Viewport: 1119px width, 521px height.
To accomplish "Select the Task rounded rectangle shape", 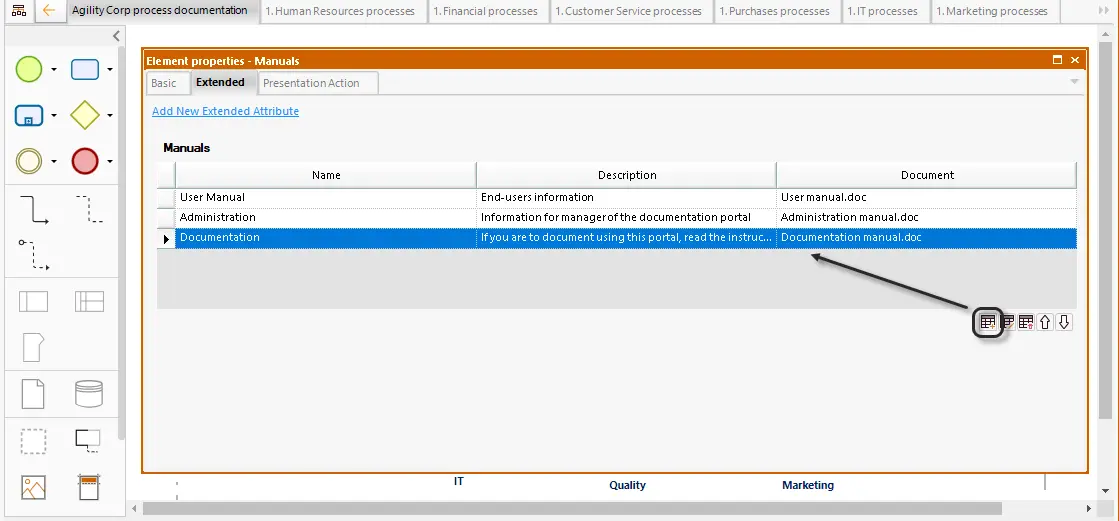I will click(85, 69).
